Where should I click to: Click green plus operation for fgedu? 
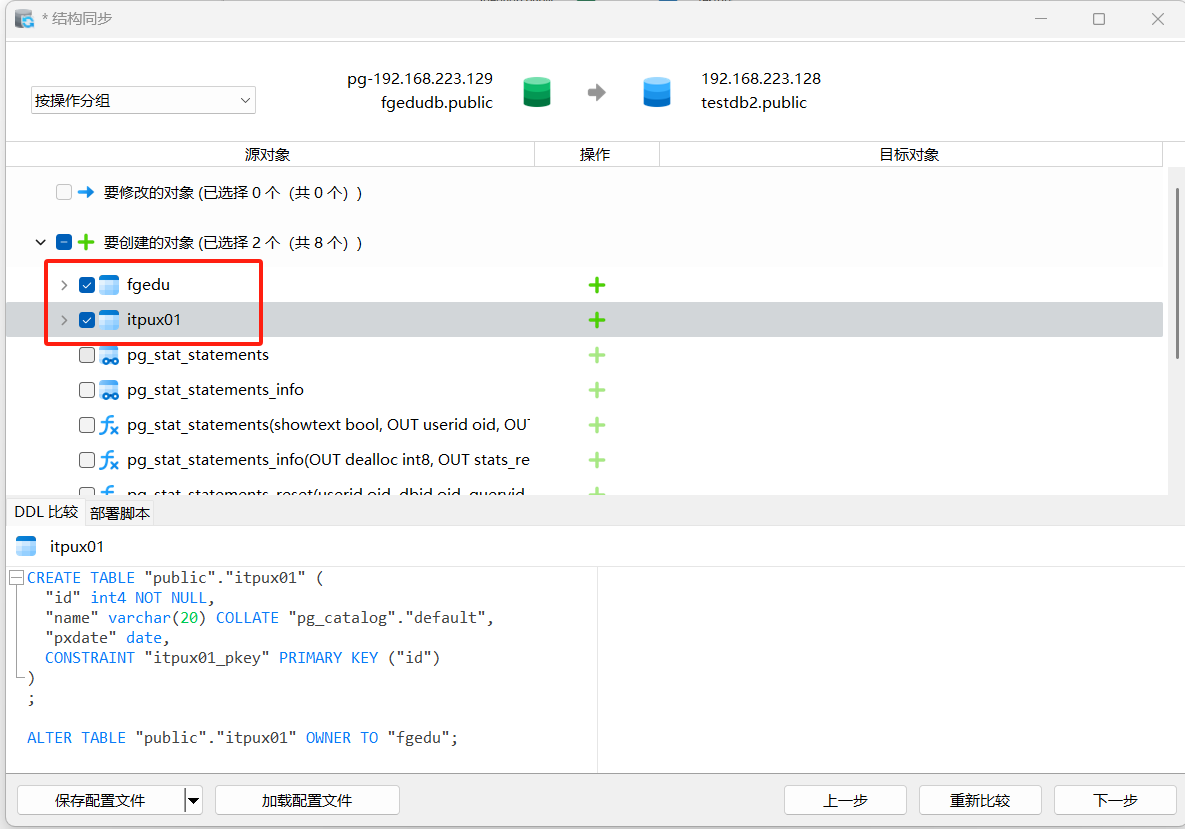[x=597, y=285]
